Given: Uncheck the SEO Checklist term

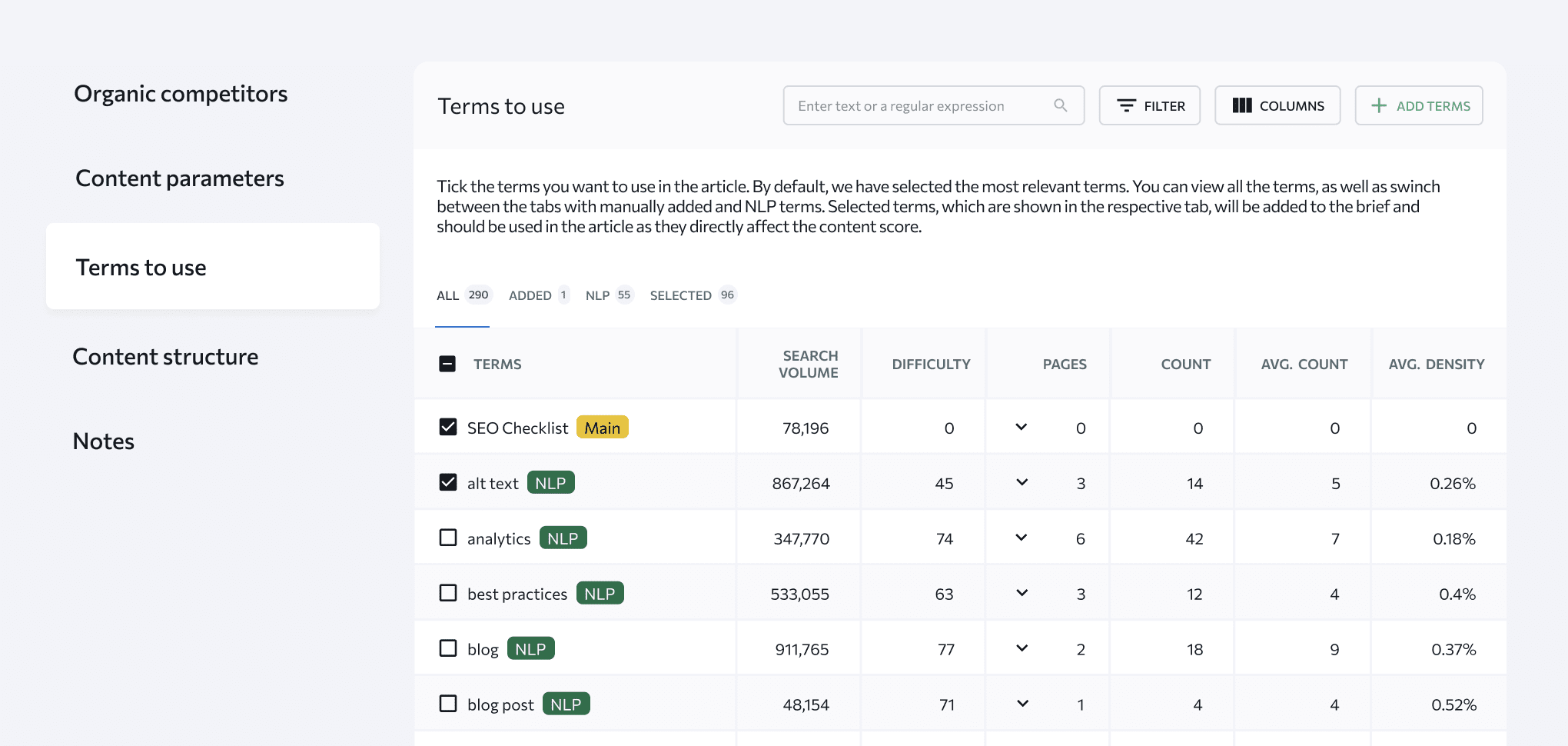Looking at the screenshot, I should [x=448, y=426].
